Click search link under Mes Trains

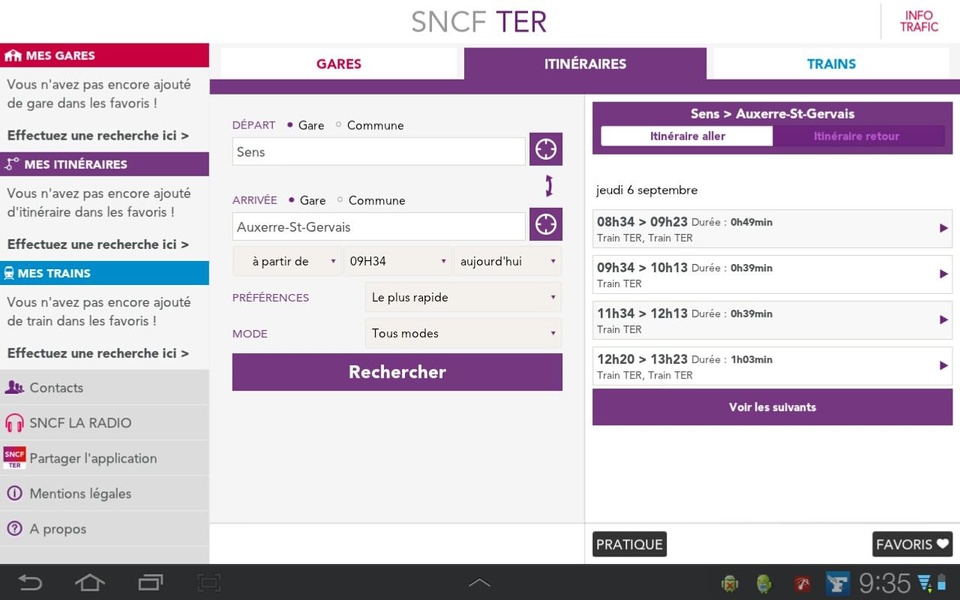pos(98,353)
